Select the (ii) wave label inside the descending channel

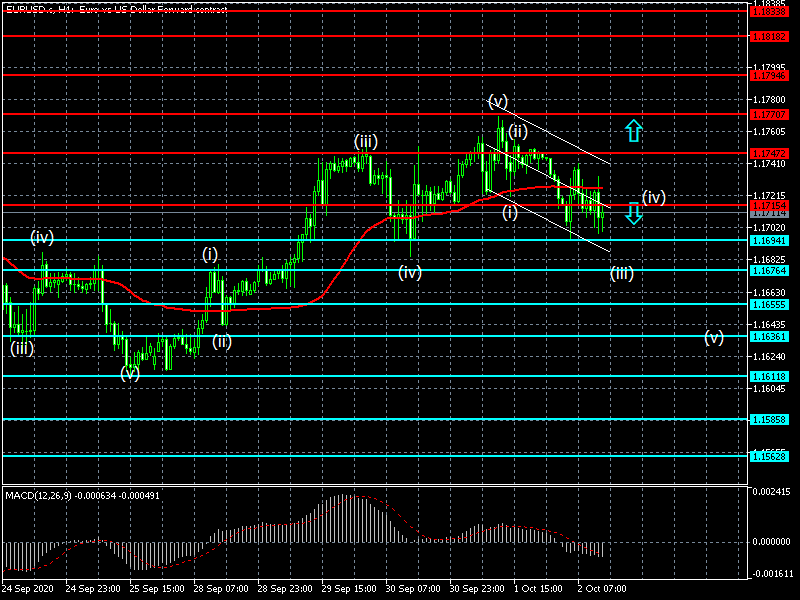pyautogui.click(x=517, y=131)
